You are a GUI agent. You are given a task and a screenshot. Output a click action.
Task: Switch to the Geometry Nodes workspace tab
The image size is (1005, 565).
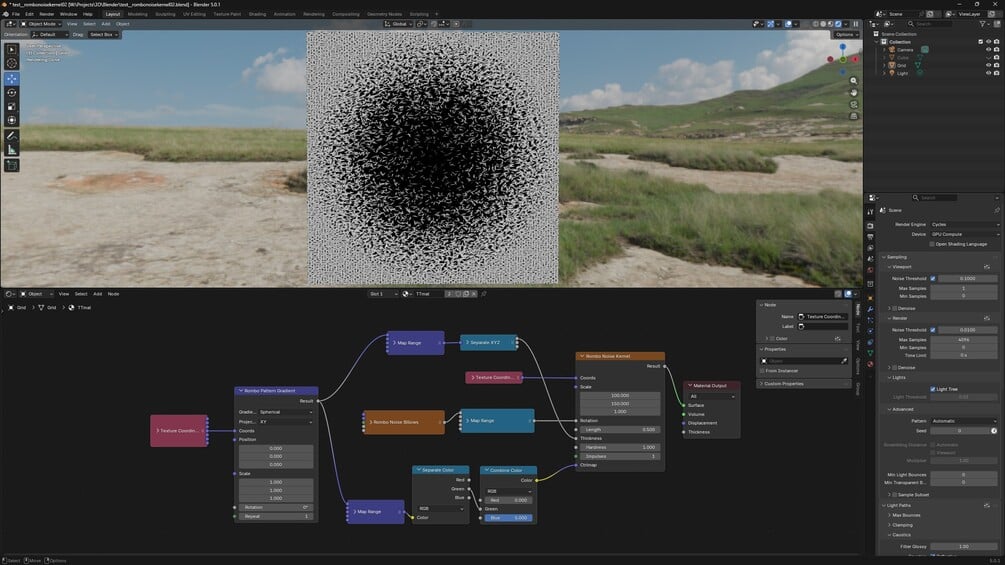[x=385, y=13]
